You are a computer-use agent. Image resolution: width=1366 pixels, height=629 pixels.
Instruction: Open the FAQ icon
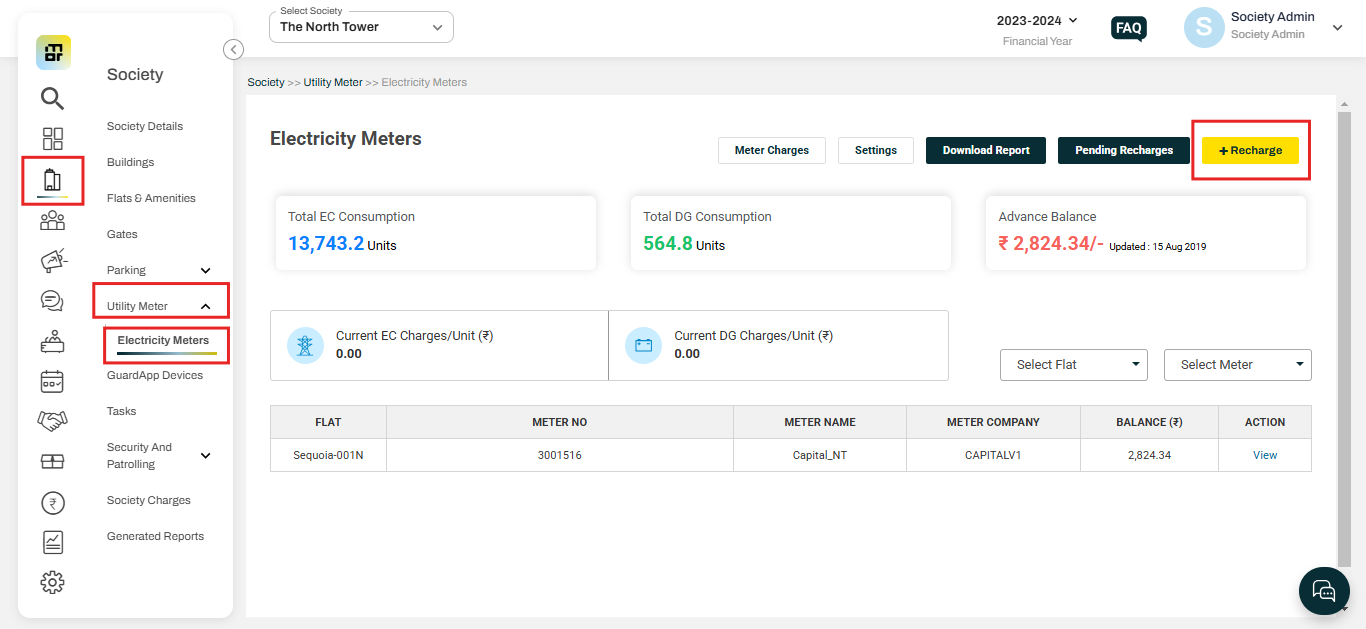1129,28
